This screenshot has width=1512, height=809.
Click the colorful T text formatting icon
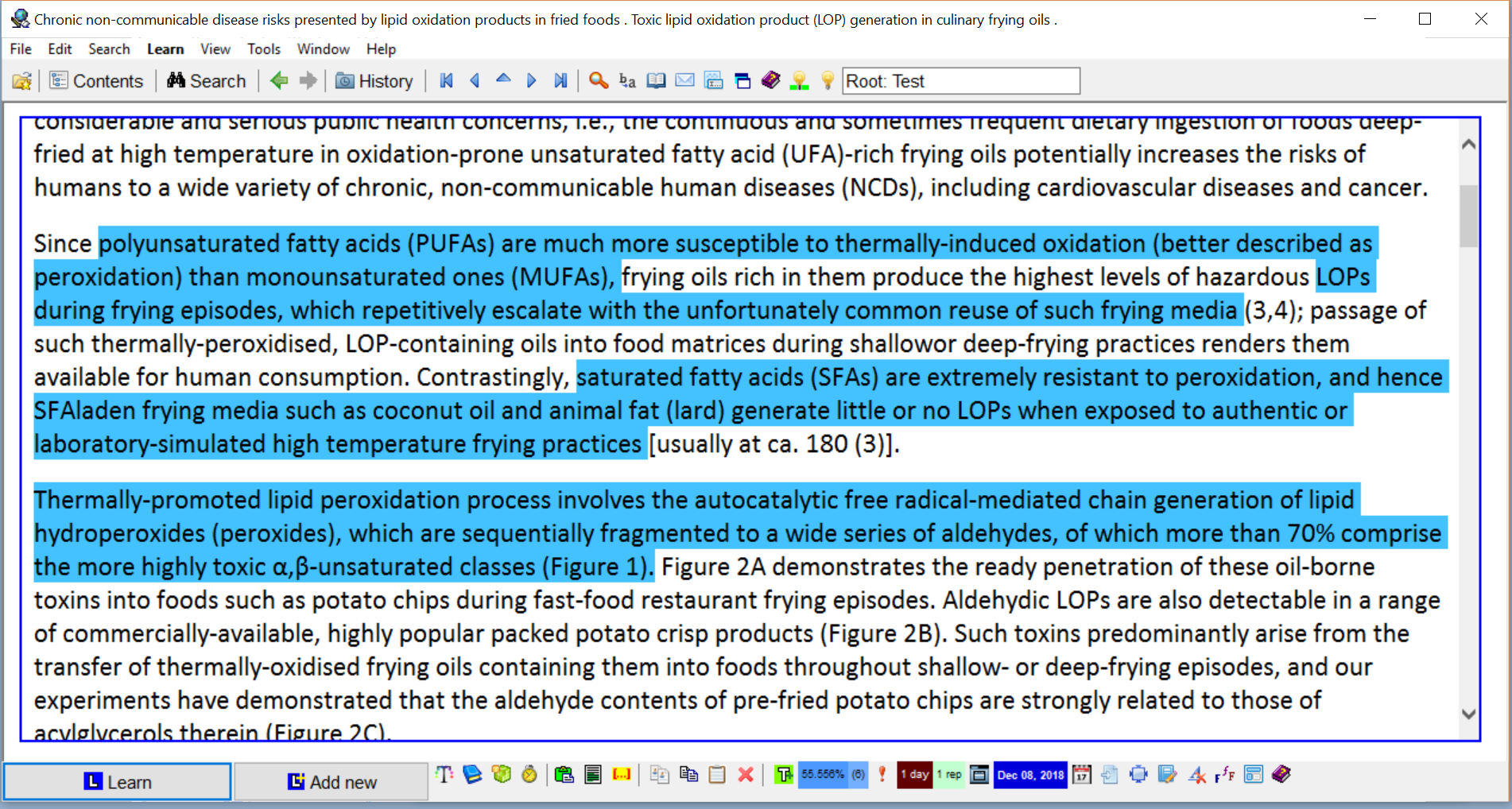tap(444, 774)
